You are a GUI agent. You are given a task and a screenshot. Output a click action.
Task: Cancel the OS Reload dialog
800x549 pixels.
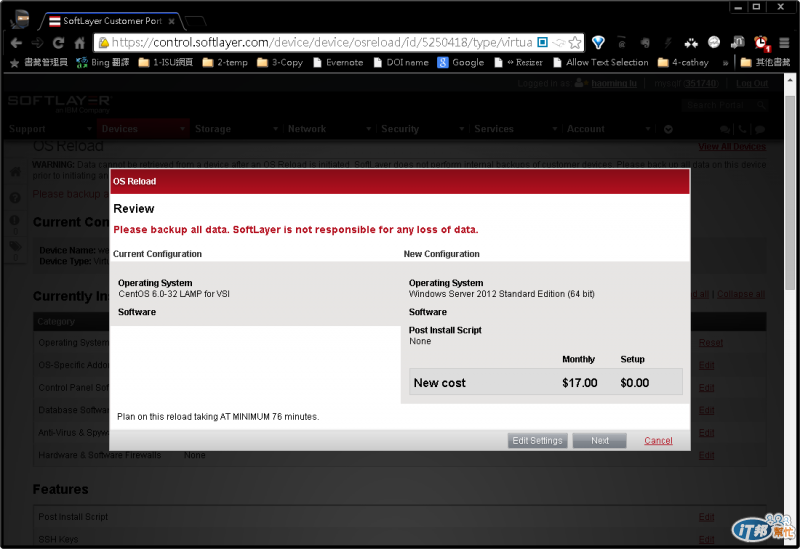pos(658,440)
